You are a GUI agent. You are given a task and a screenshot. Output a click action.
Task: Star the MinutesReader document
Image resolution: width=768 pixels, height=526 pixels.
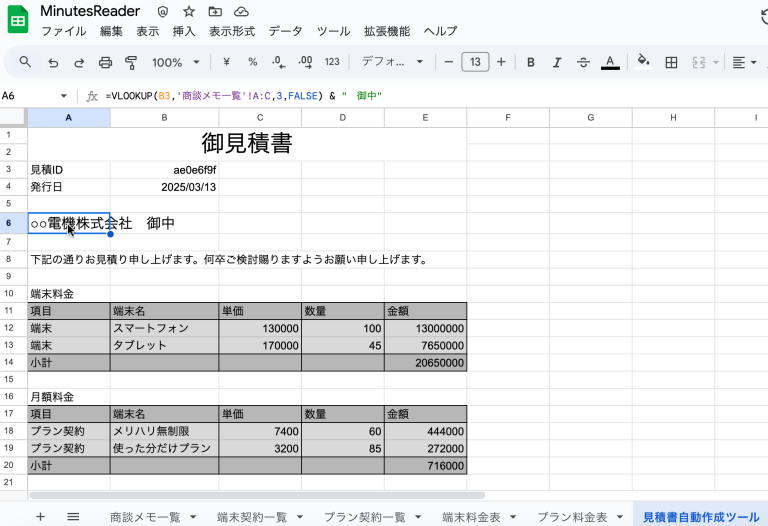(188, 11)
